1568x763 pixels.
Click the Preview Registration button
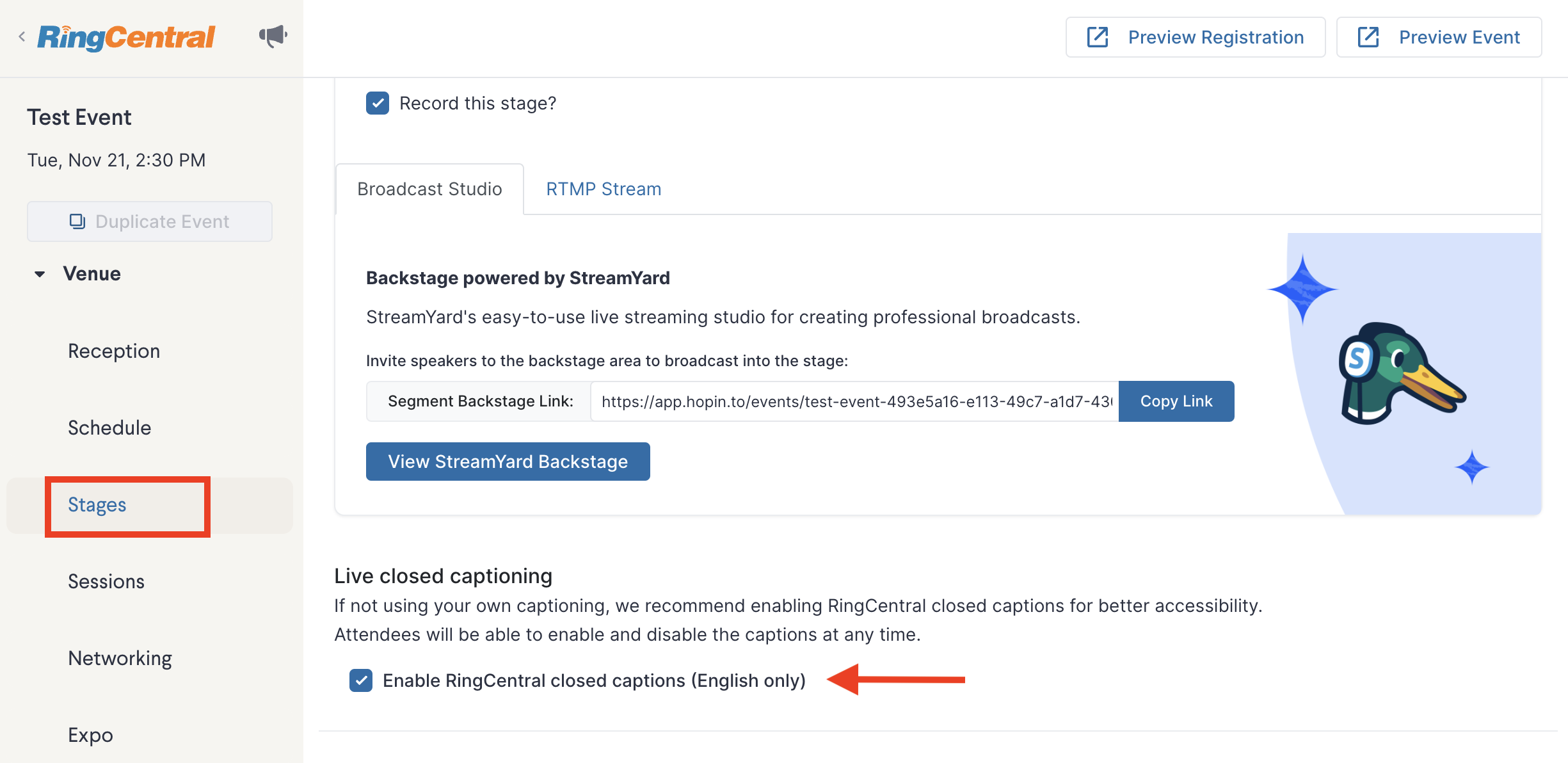[x=1196, y=37]
